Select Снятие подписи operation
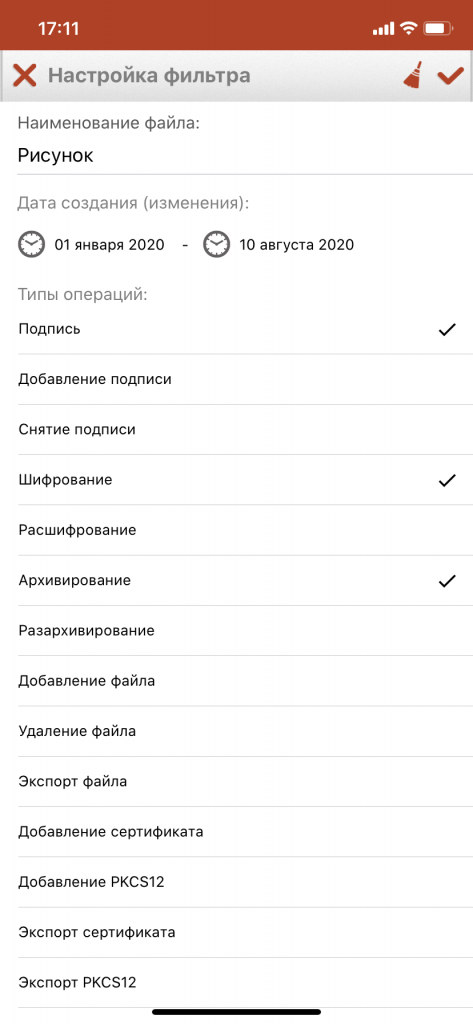The image size is (473, 1024). coord(236,430)
